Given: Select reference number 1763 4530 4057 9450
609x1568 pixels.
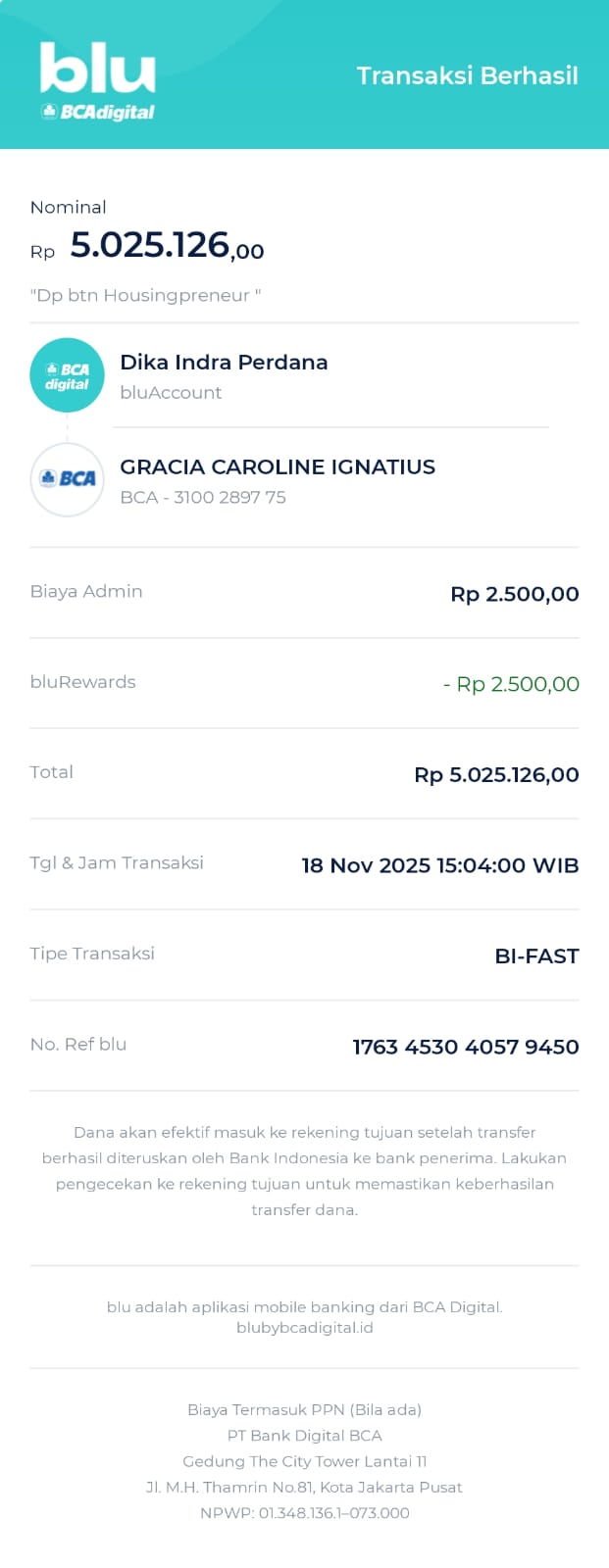Looking at the screenshot, I should point(465,1047).
